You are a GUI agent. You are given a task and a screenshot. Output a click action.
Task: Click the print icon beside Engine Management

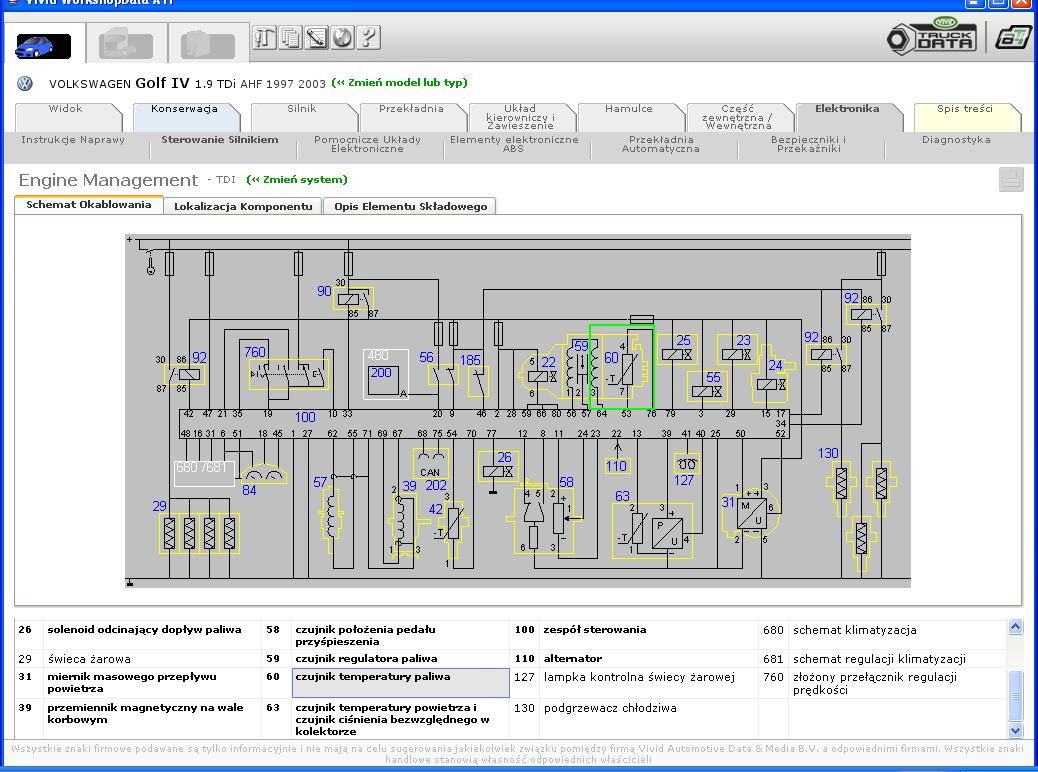pos(1011,180)
